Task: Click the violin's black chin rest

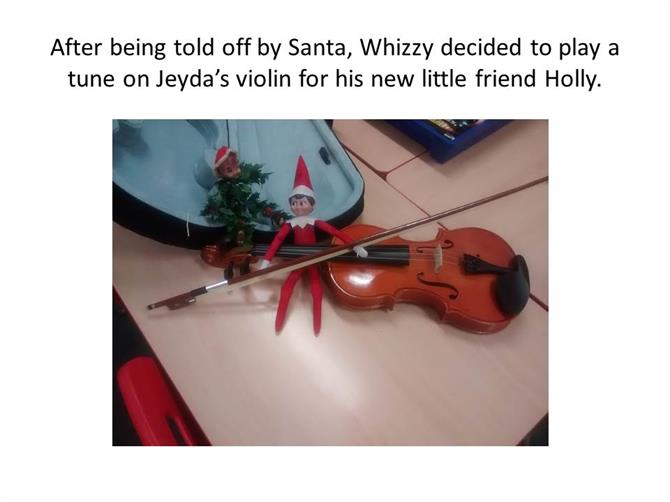Action: point(512,285)
